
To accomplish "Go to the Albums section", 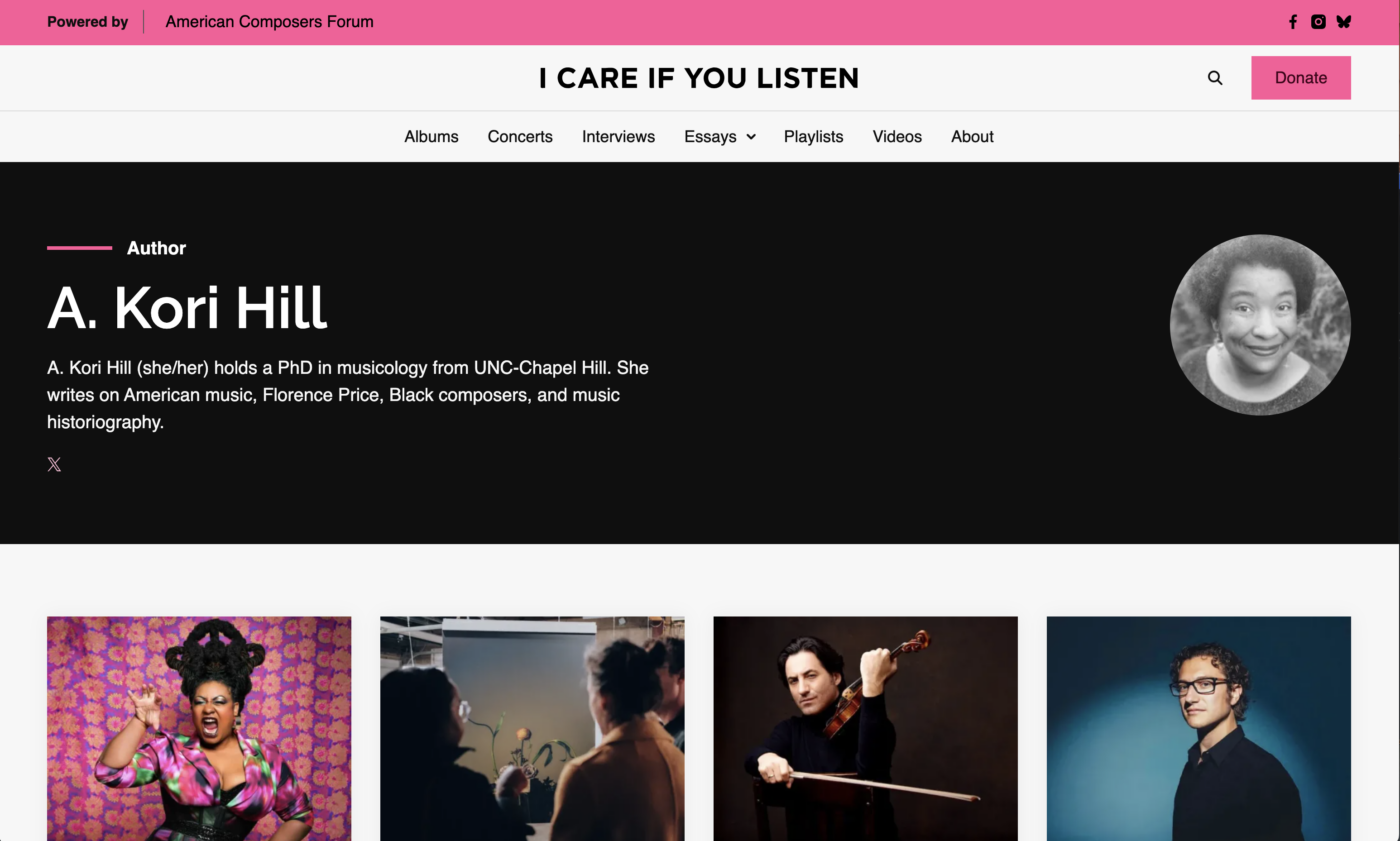I will [431, 137].
